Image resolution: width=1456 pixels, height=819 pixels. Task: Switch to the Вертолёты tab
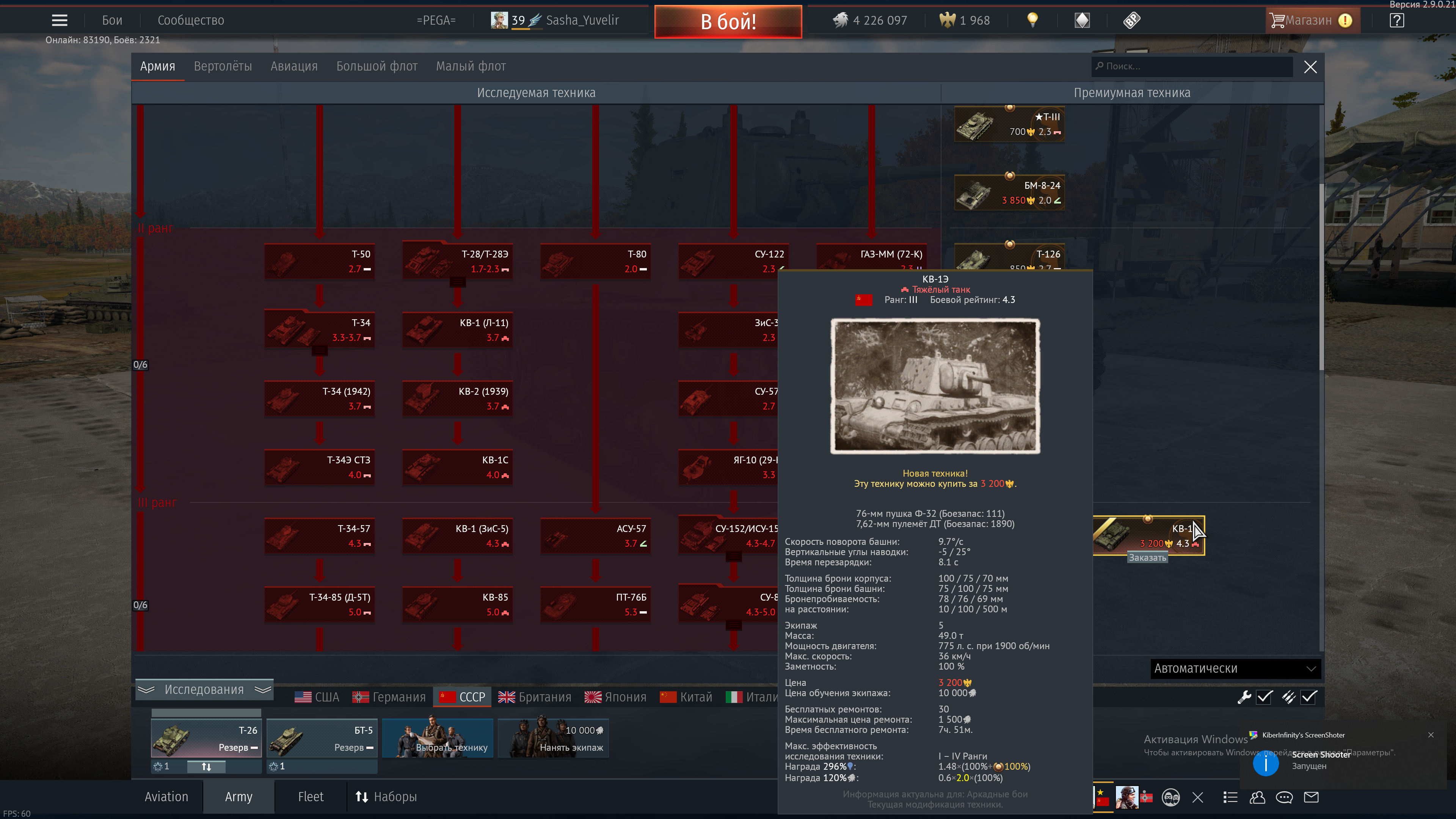click(223, 66)
